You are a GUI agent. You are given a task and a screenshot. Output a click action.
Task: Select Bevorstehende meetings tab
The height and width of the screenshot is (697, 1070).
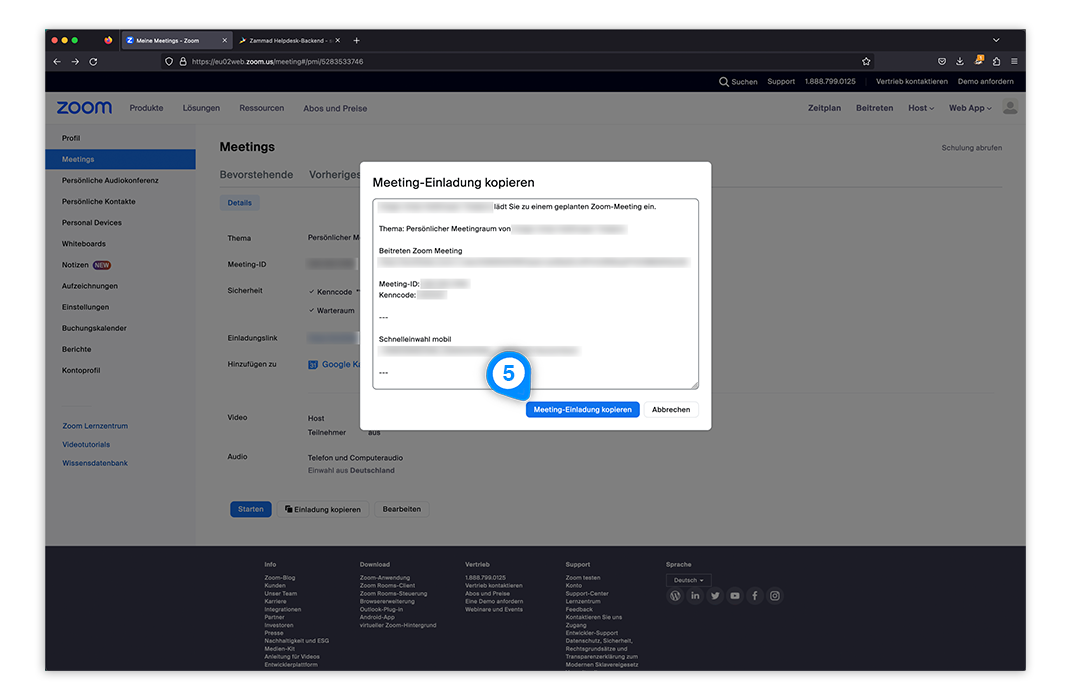pos(256,174)
